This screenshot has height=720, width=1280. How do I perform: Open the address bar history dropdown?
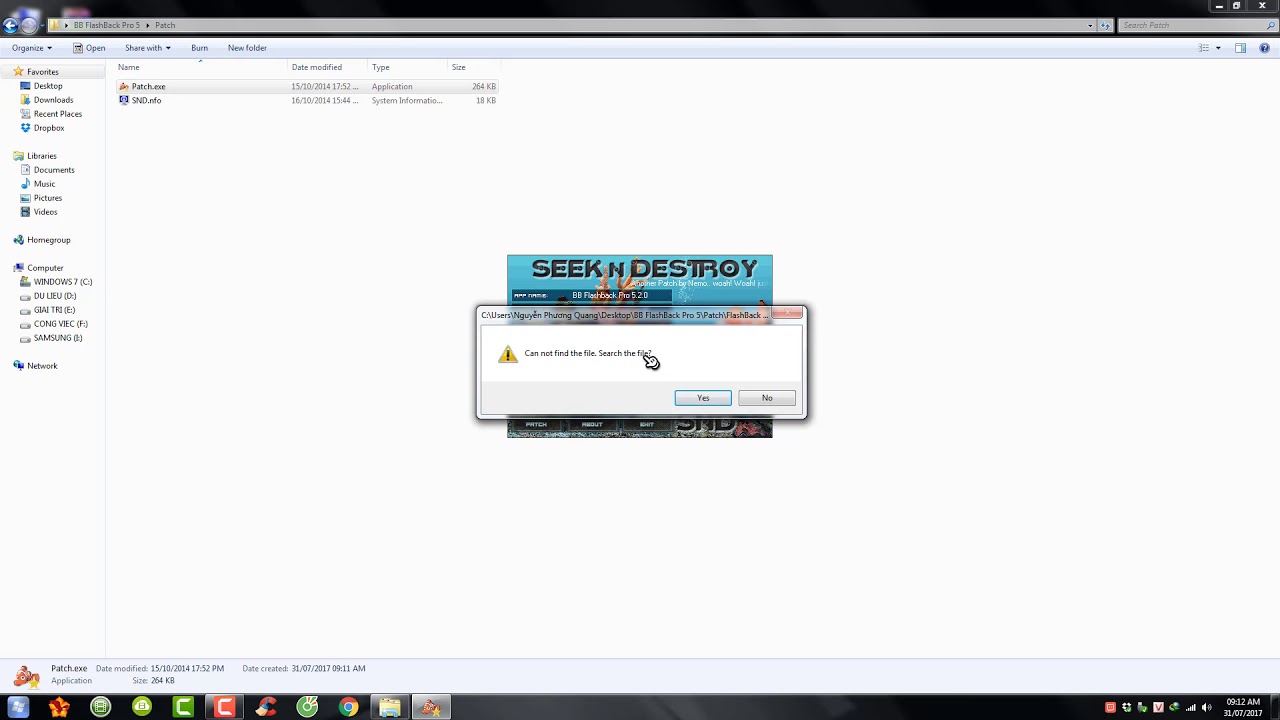[x=1090, y=25]
